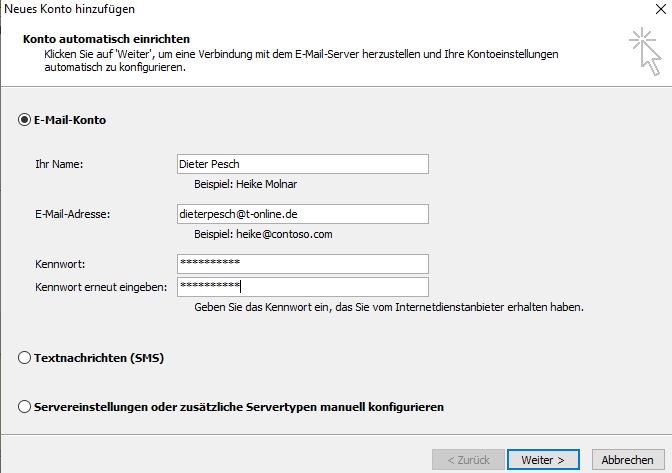Image resolution: width=672 pixels, height=473 pixels.
Task: Click the 'E-Mail-Adresse:' label
Action: 72,214
